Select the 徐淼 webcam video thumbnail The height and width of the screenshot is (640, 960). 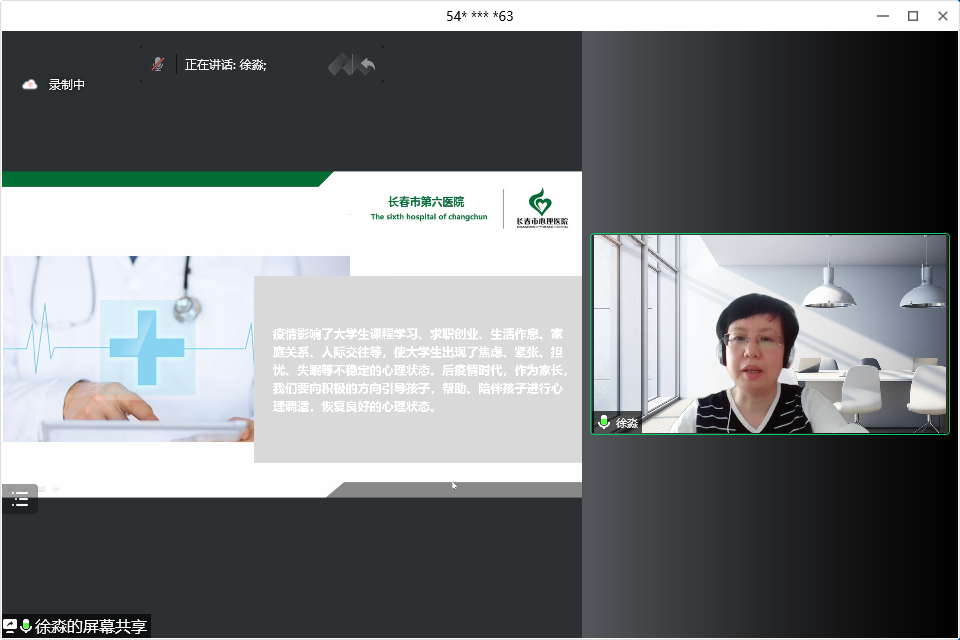(769, 334)
